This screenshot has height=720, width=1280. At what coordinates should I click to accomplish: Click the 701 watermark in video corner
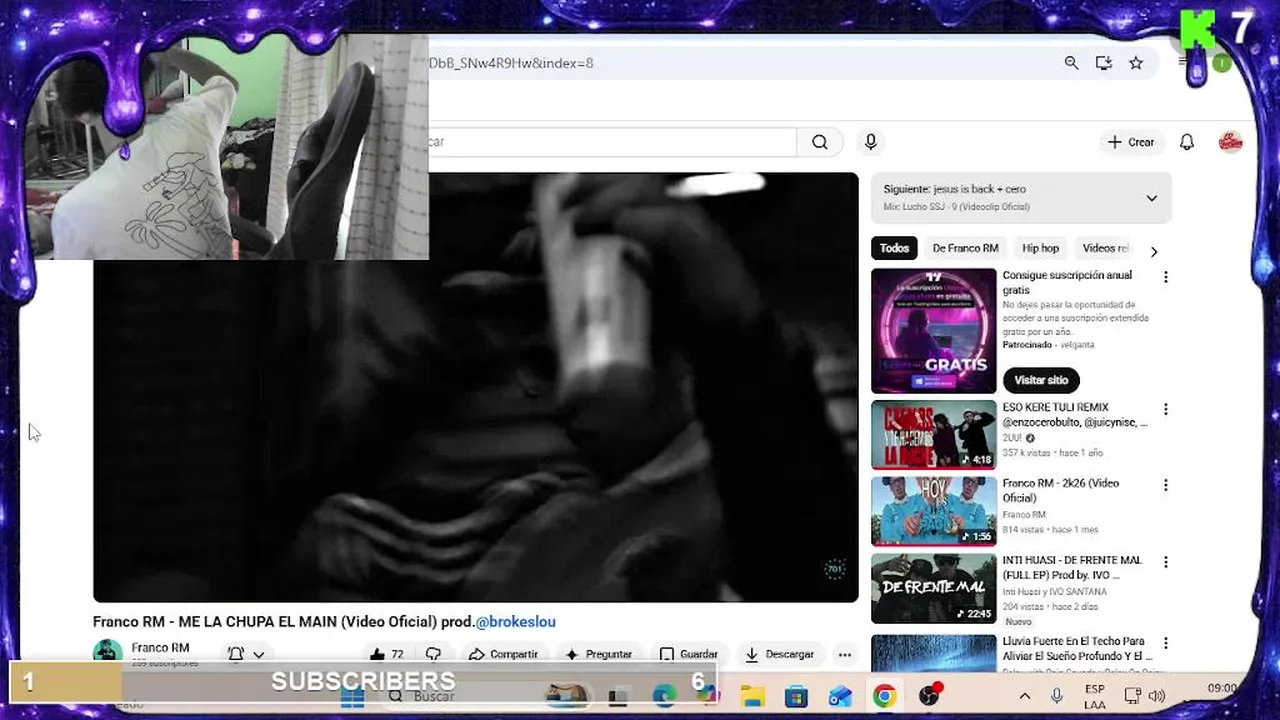[x=835, y=570]
